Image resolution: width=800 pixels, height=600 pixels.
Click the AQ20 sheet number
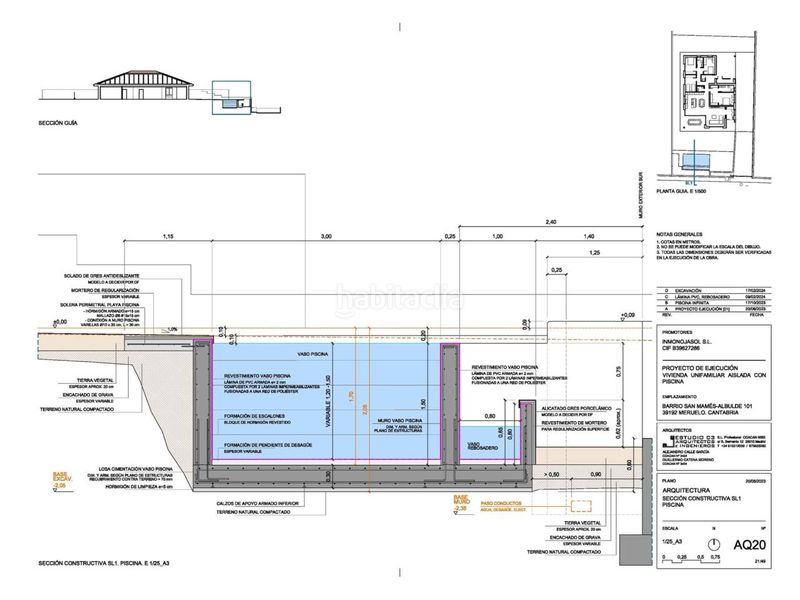click(x=750, y=545)
